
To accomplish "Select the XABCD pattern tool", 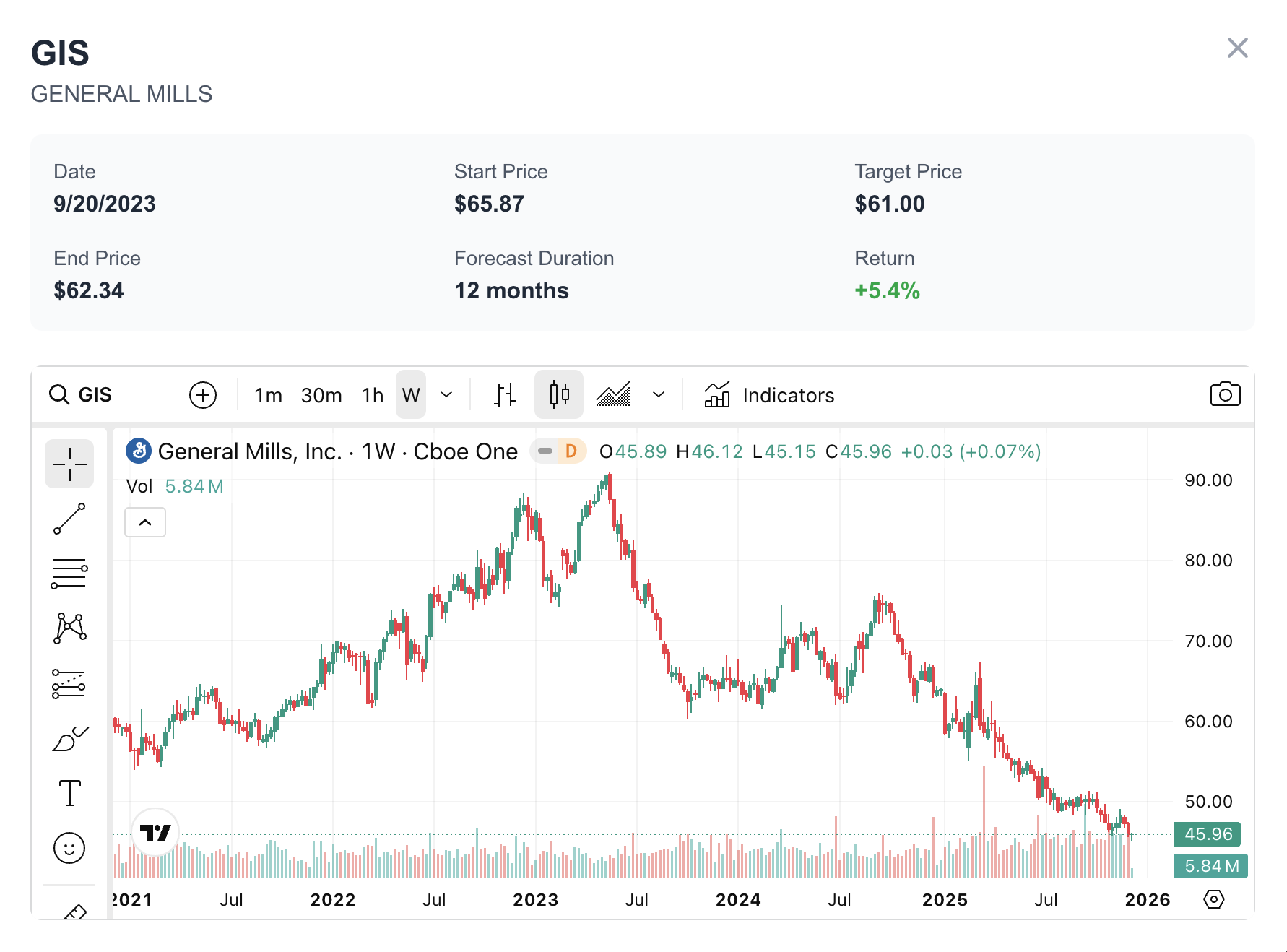I will tap(69, 628).
